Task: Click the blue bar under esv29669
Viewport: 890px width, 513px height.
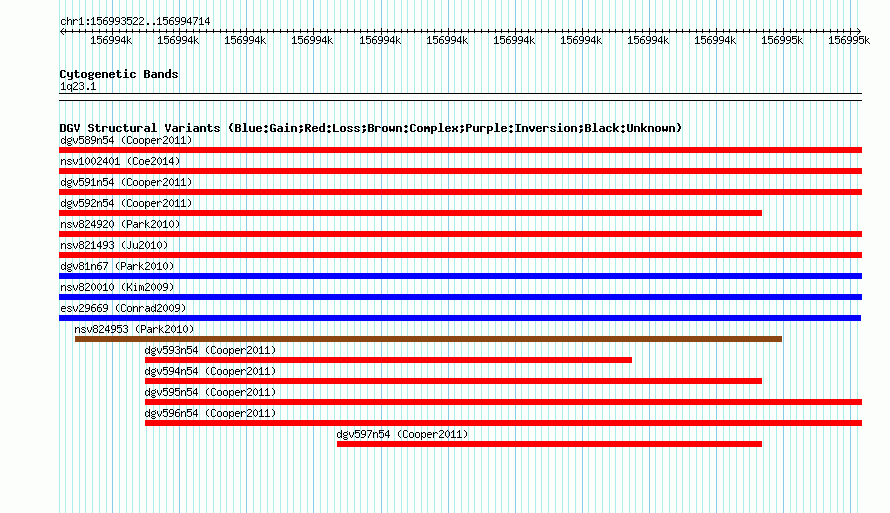Action: pyautogui.click(x=460, y=318)
